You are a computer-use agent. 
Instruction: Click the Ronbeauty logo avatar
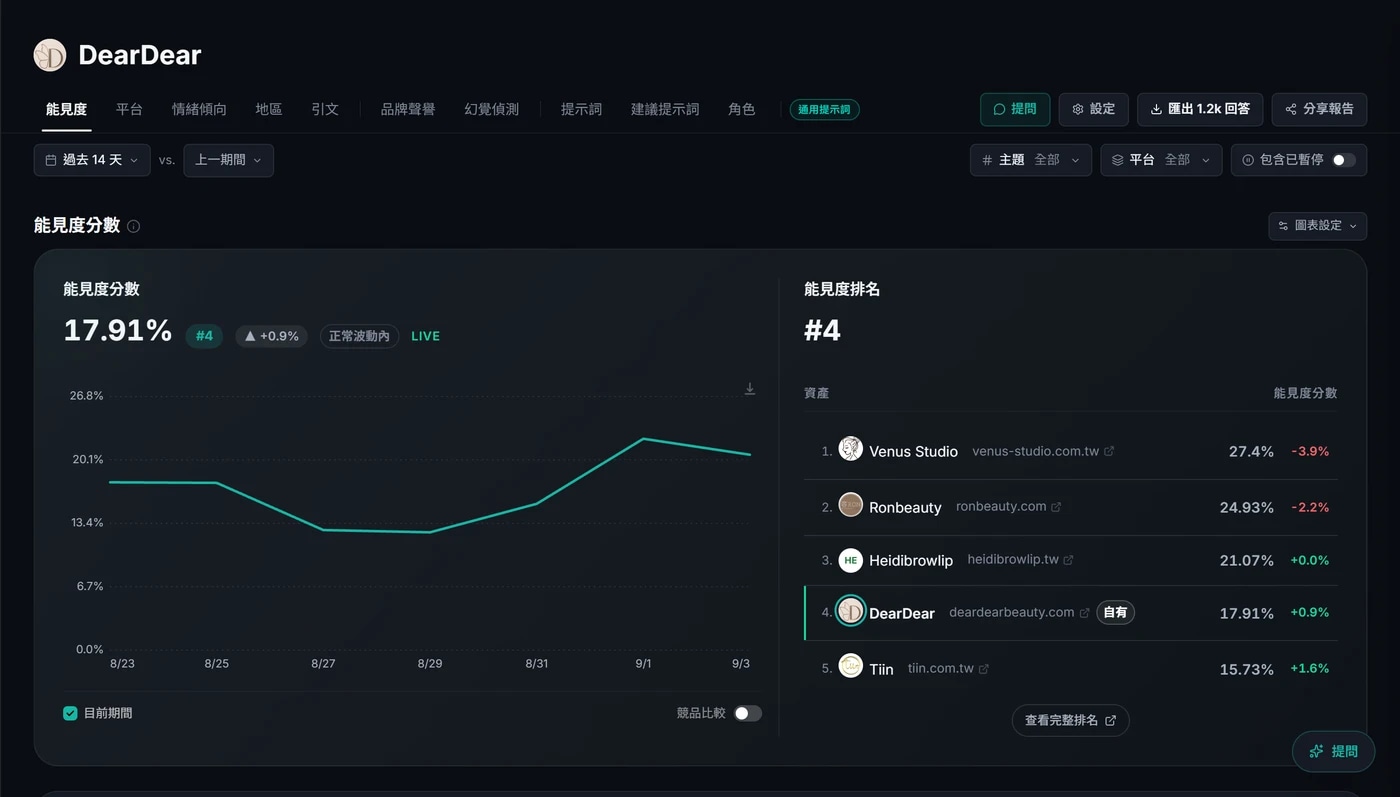(x=850, y=505)
